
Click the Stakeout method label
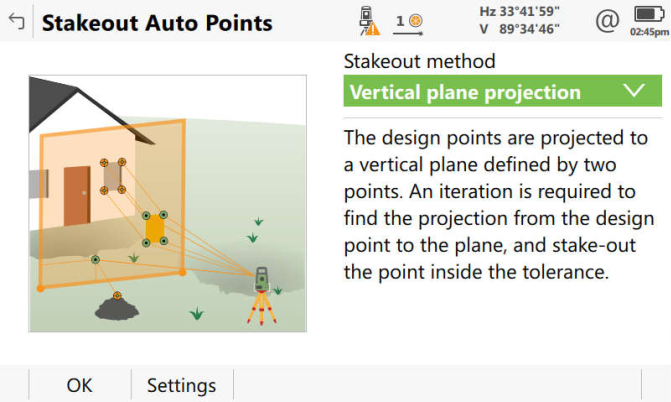(x=419, y=61)
